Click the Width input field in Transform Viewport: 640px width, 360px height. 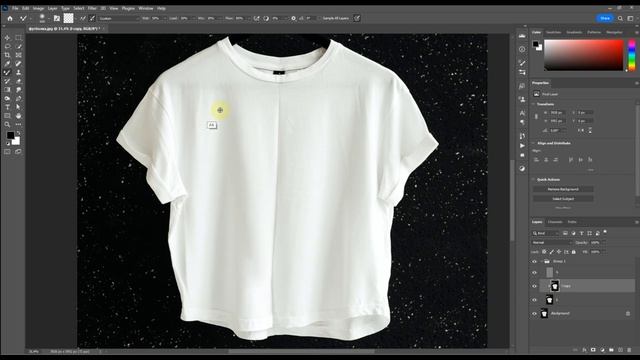tap(557, 112)
